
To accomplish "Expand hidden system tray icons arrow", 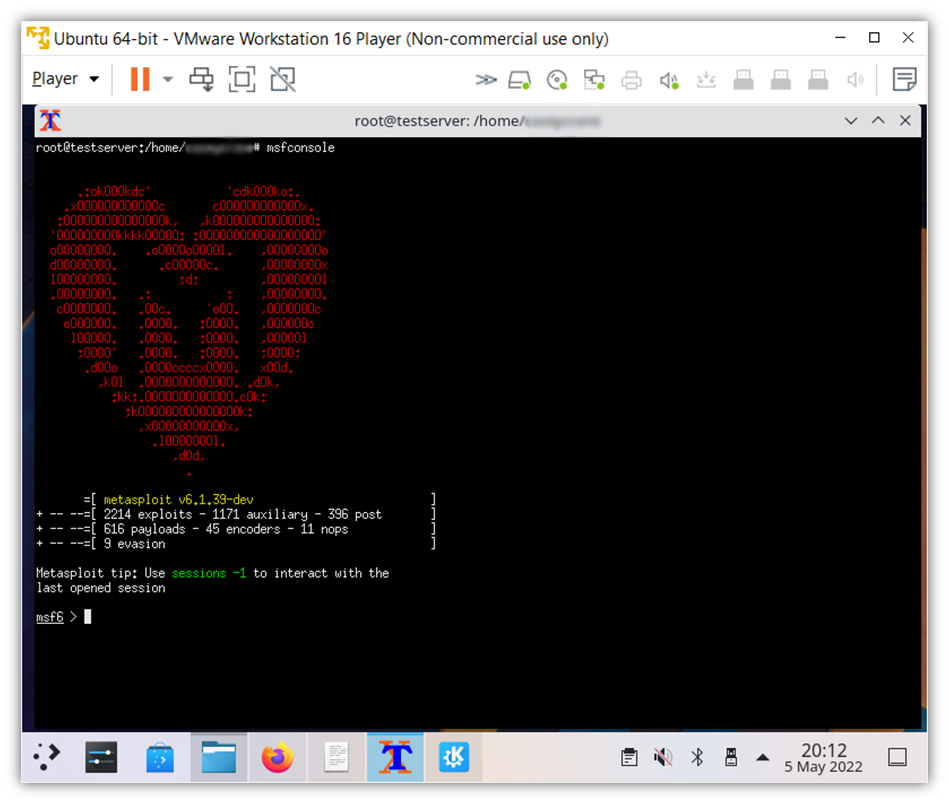I will 763,757.
